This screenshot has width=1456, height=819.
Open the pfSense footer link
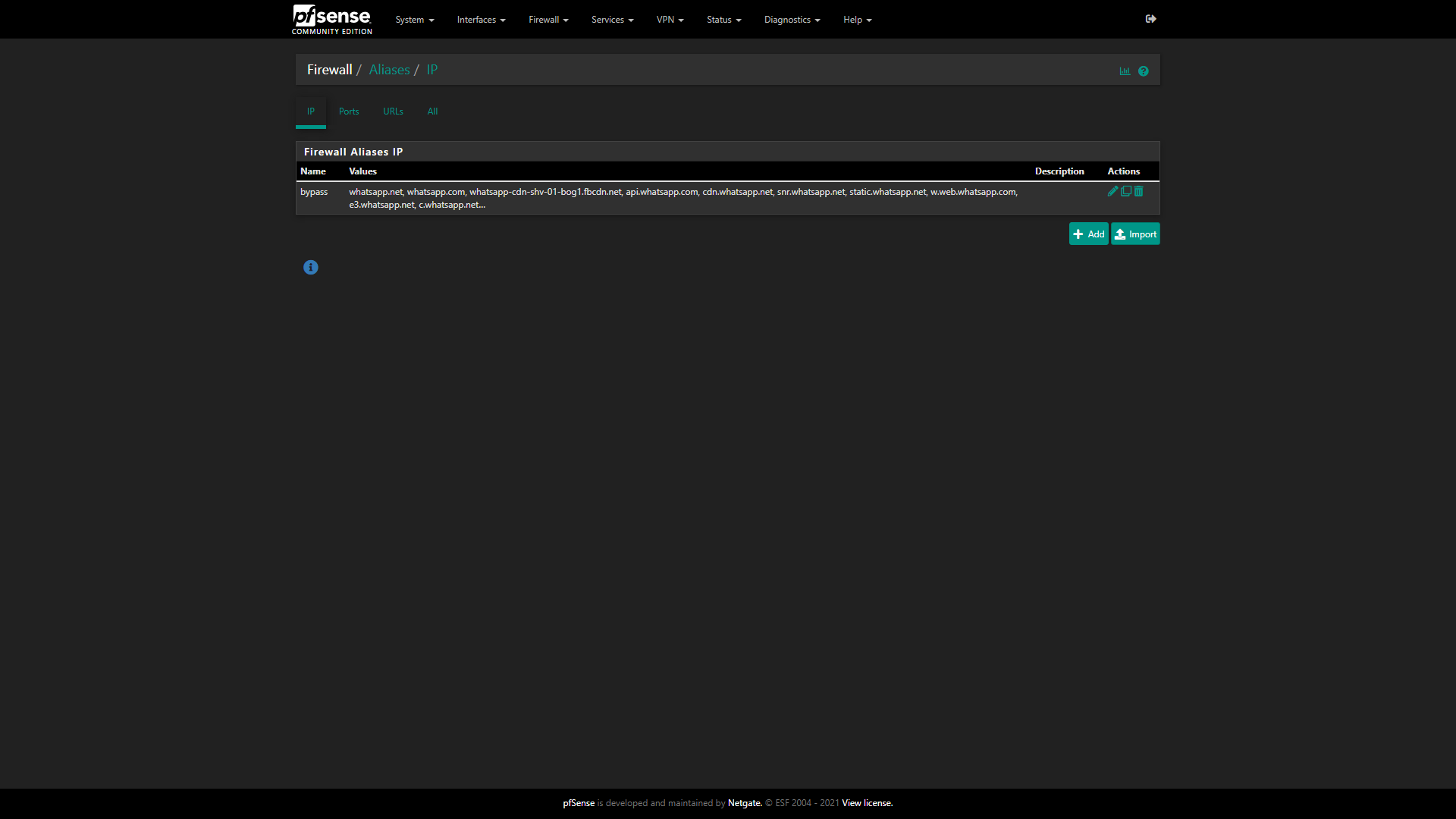(x=579, y=803)
